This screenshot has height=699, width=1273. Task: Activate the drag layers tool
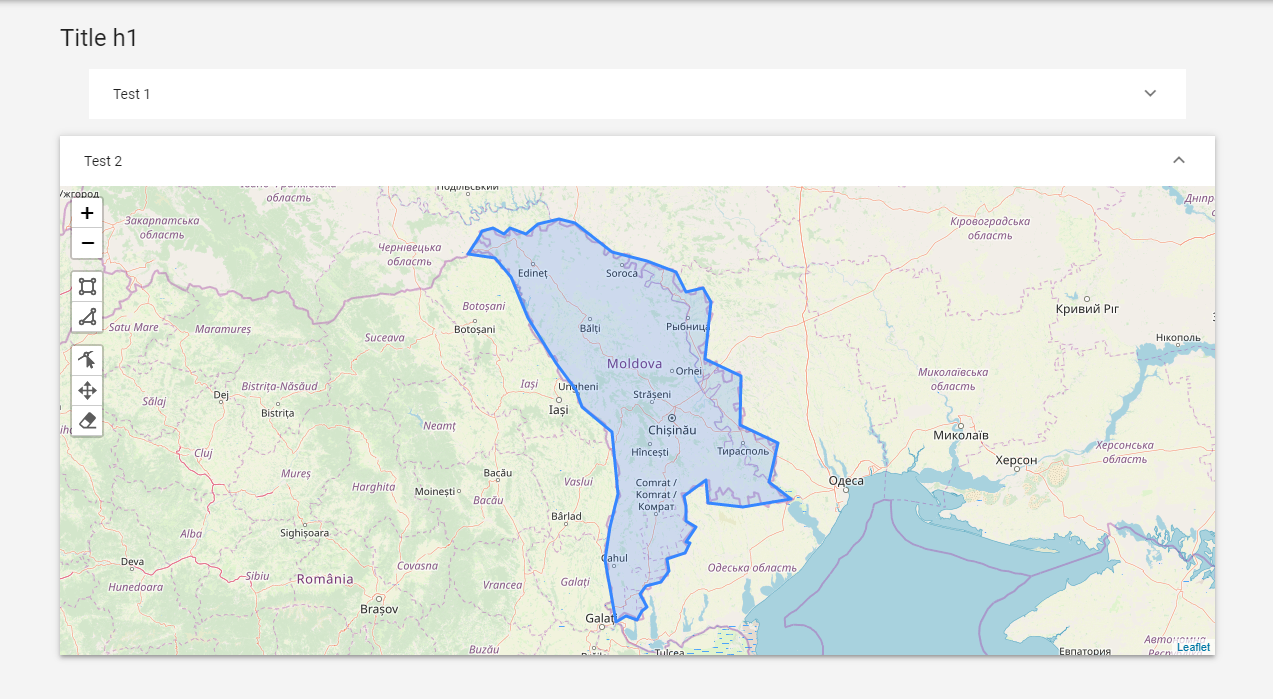[87, 390]
